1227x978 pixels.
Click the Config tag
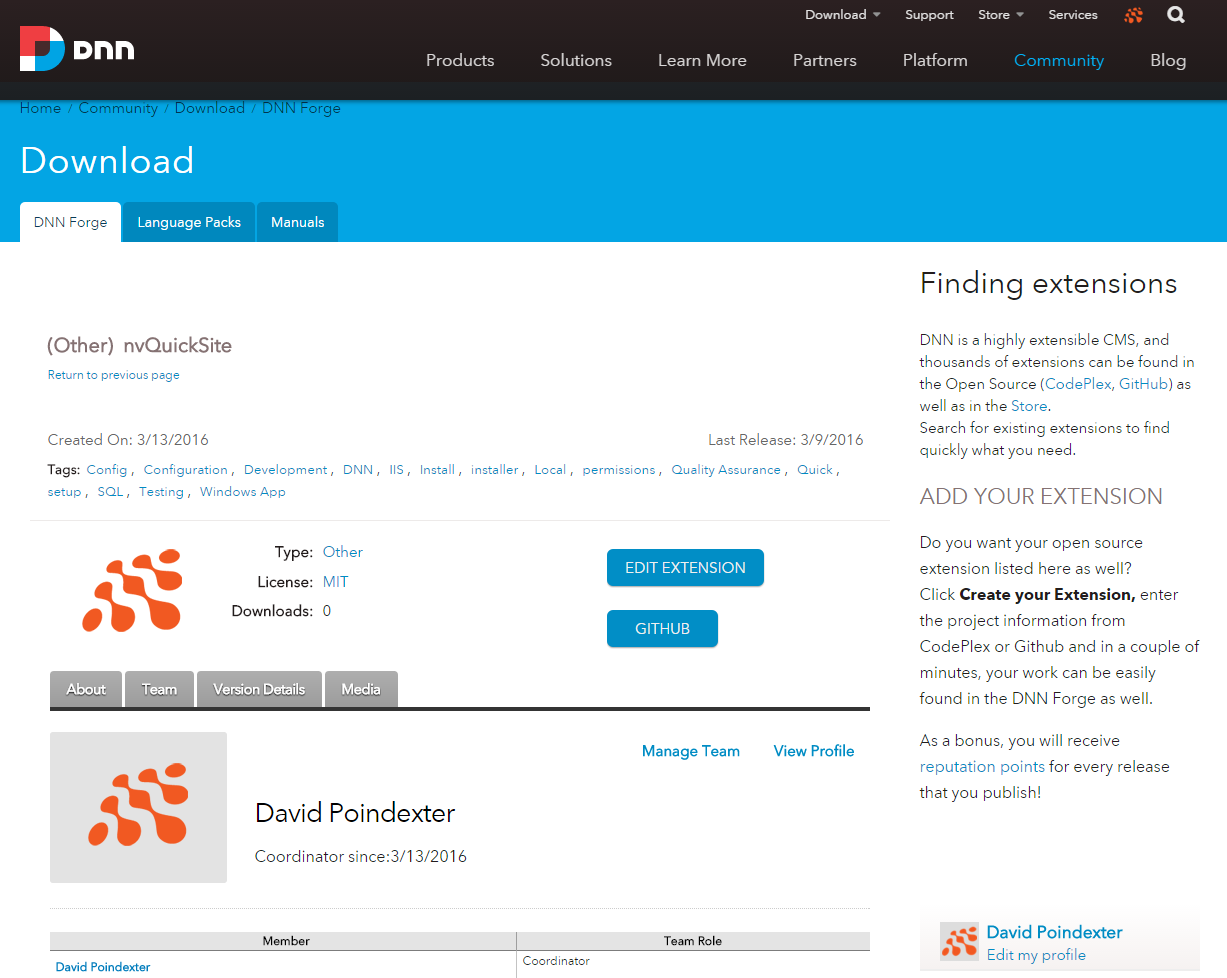pos(107,469)
